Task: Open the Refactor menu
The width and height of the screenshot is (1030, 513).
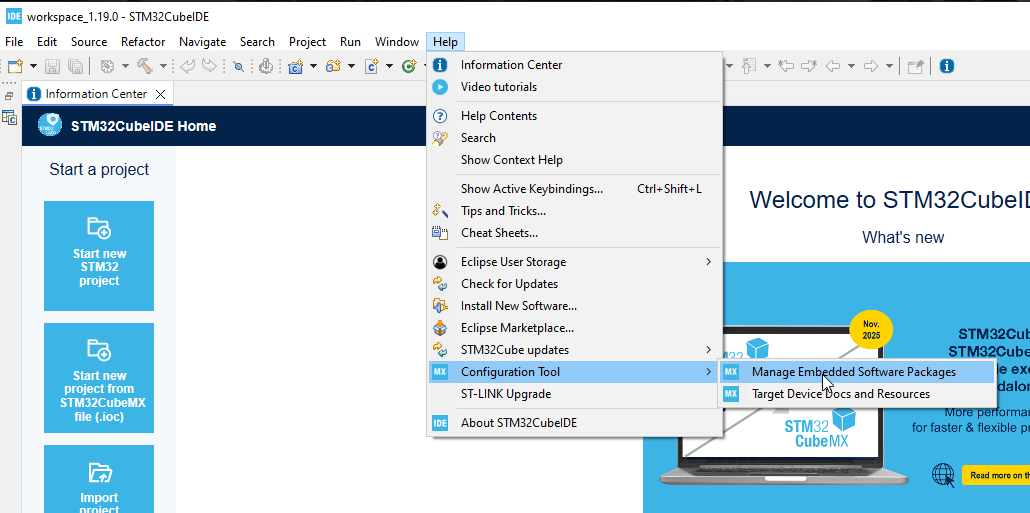Action: click(x=143, y=42)
